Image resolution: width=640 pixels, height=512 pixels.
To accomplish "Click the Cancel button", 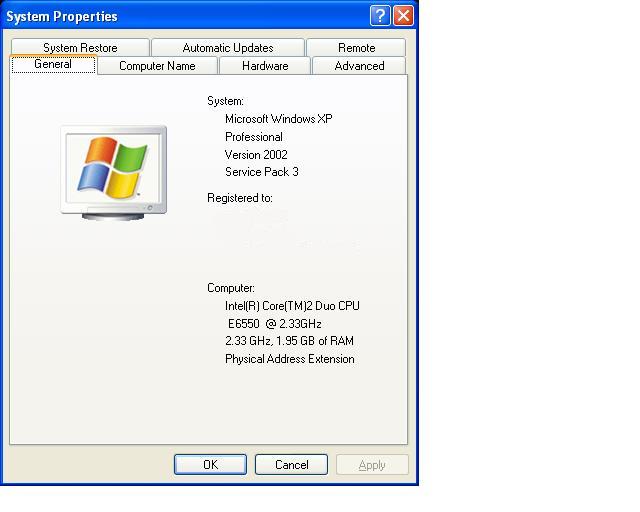I will (291, 465).
